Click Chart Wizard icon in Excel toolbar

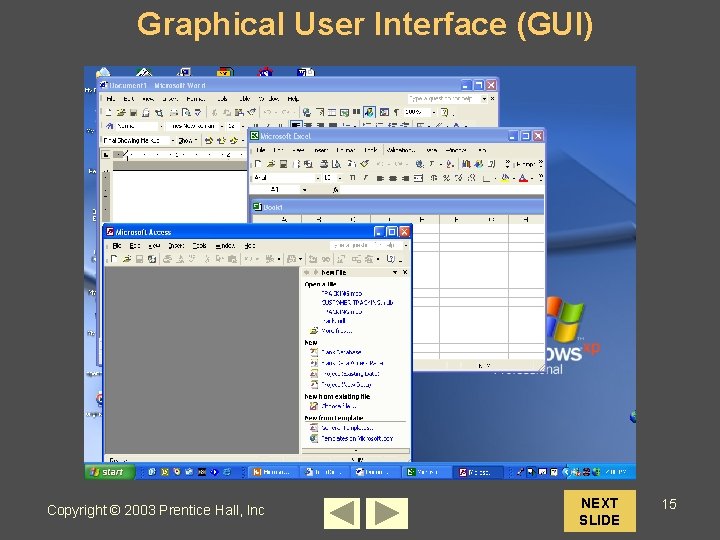[x=467, y=164]
